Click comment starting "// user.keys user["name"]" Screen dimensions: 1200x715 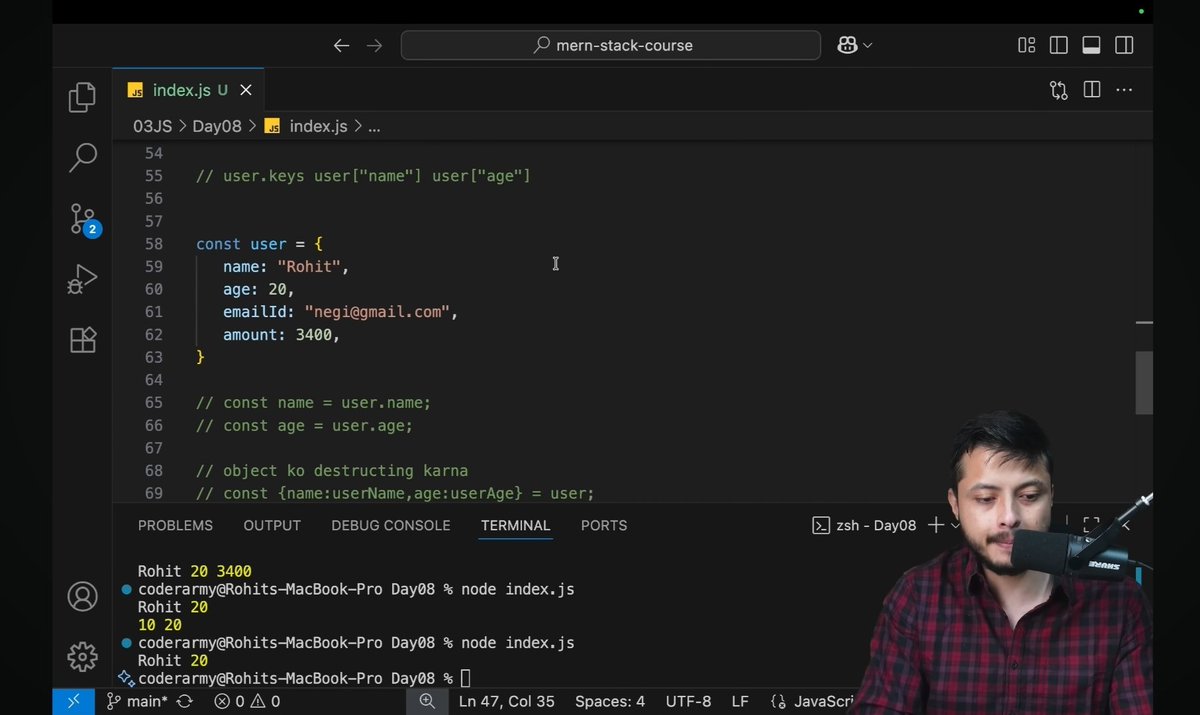tap(363, 176)
